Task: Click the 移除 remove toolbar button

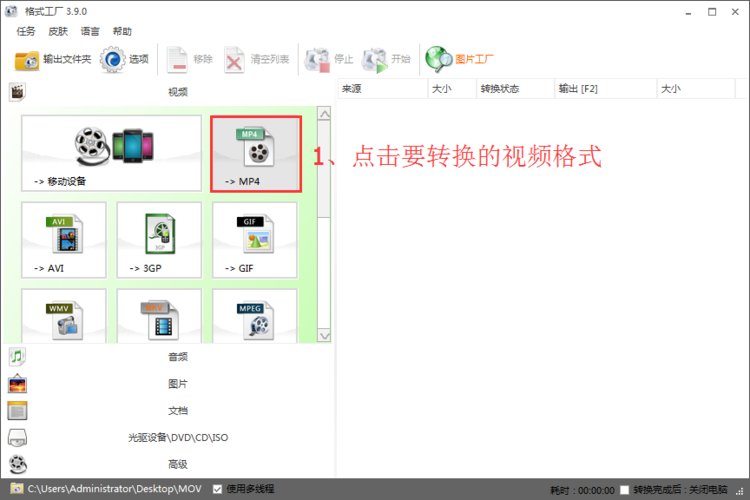Action: coord(189,59)
